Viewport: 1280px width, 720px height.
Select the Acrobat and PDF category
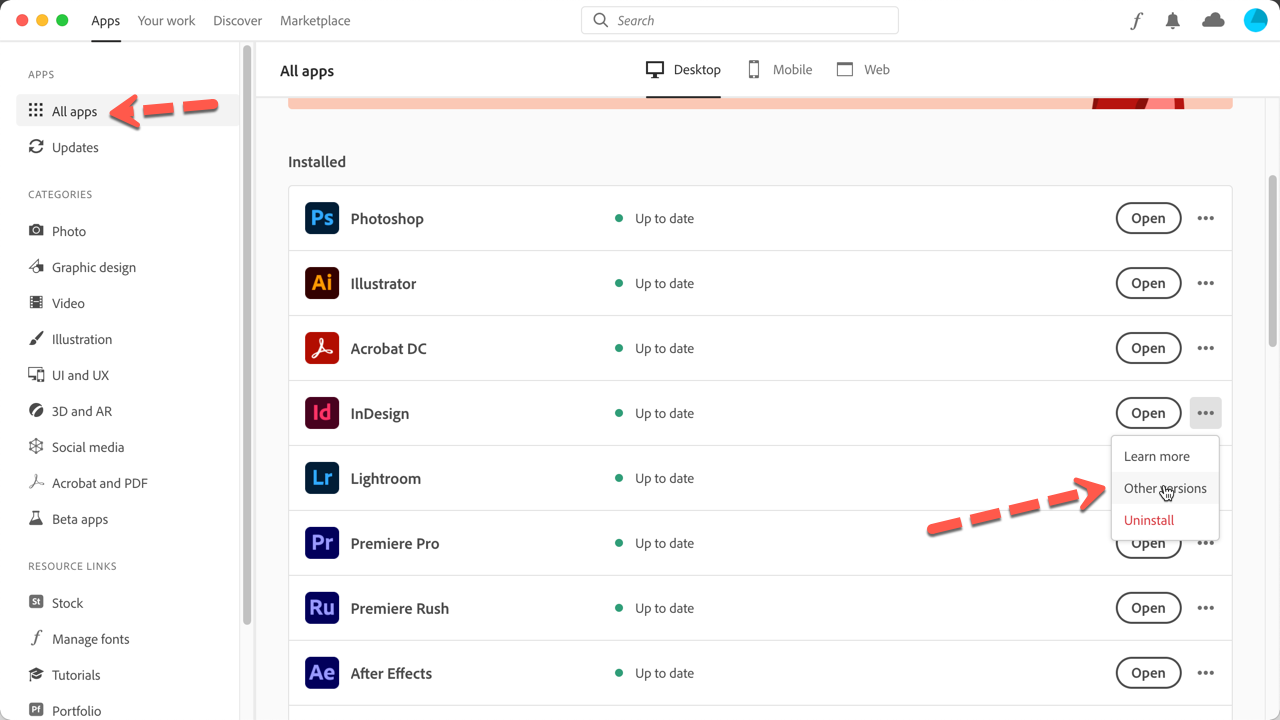click(x=88, y=483)
